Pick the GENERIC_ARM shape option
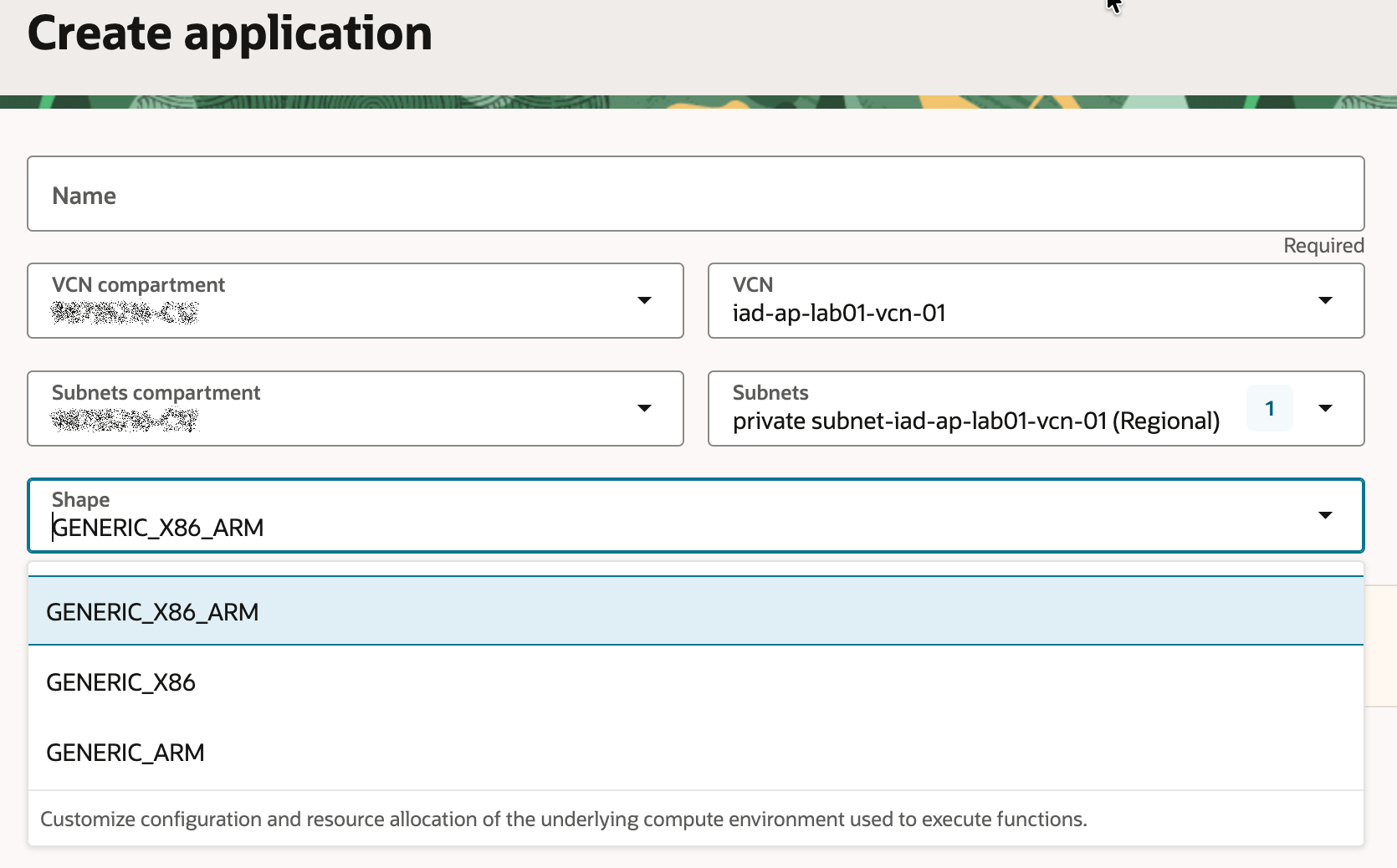This screenshot has width=1397, height=868. point(125,753)
